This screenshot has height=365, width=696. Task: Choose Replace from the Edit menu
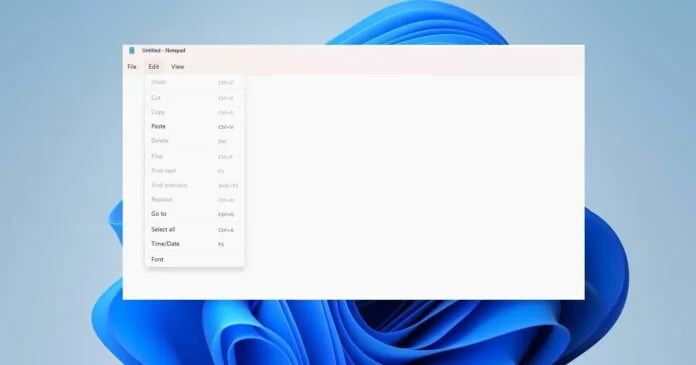coord(195,199)
